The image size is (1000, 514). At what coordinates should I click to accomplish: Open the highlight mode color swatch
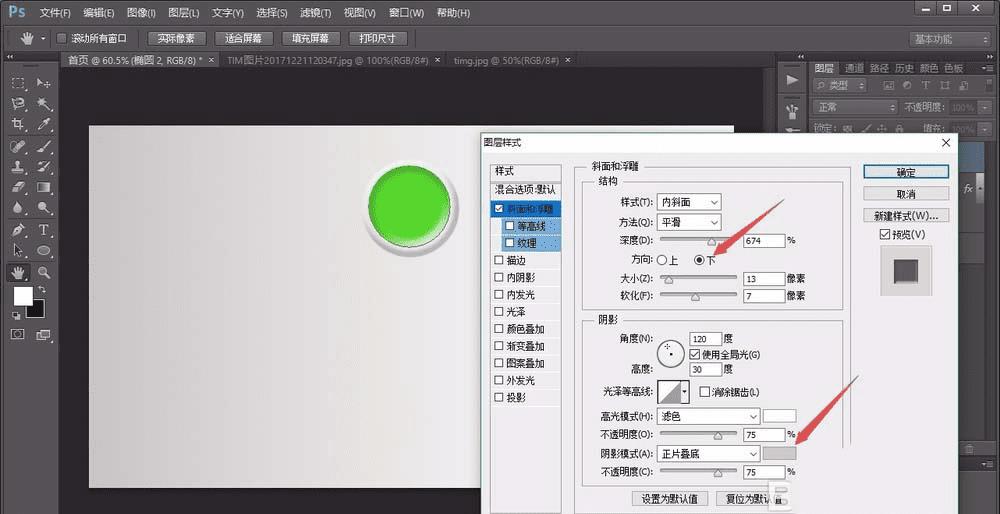click(x=779, y=416)
